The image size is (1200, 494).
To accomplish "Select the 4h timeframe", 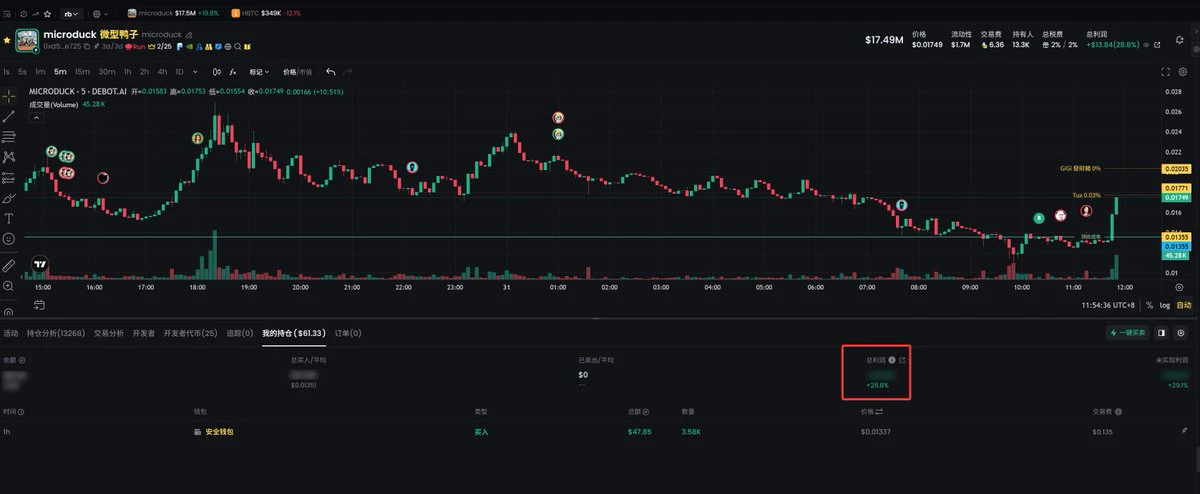I will pyautogui.click(x=162, y=72).
